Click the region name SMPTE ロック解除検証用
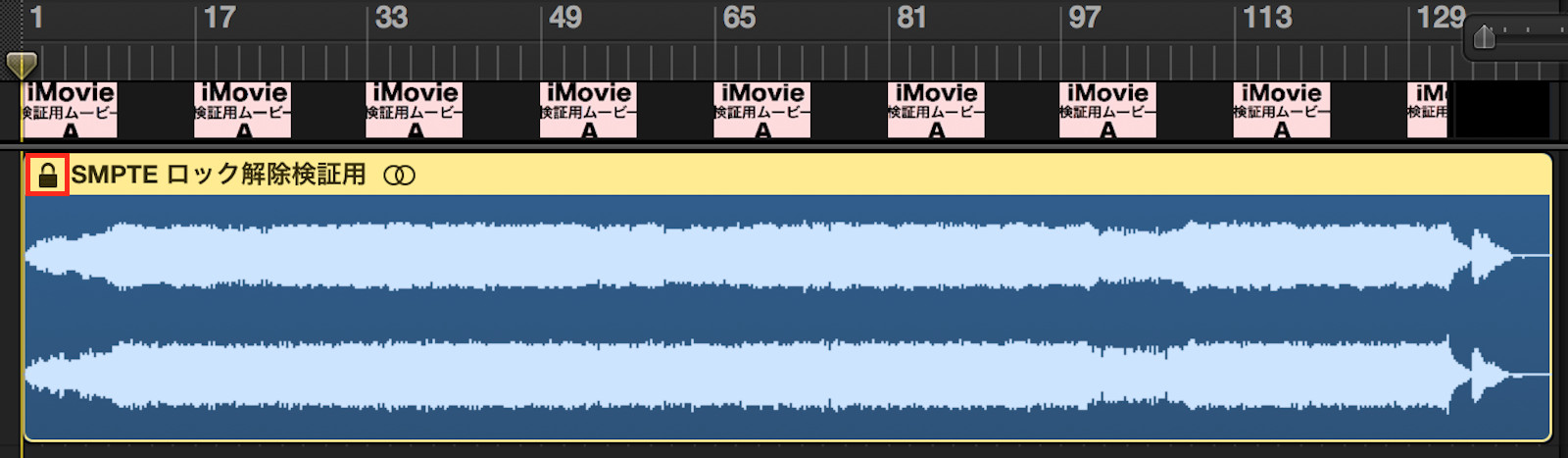Screen dimensions: 1568x458 pyautogui.click(x=218, y=176)
